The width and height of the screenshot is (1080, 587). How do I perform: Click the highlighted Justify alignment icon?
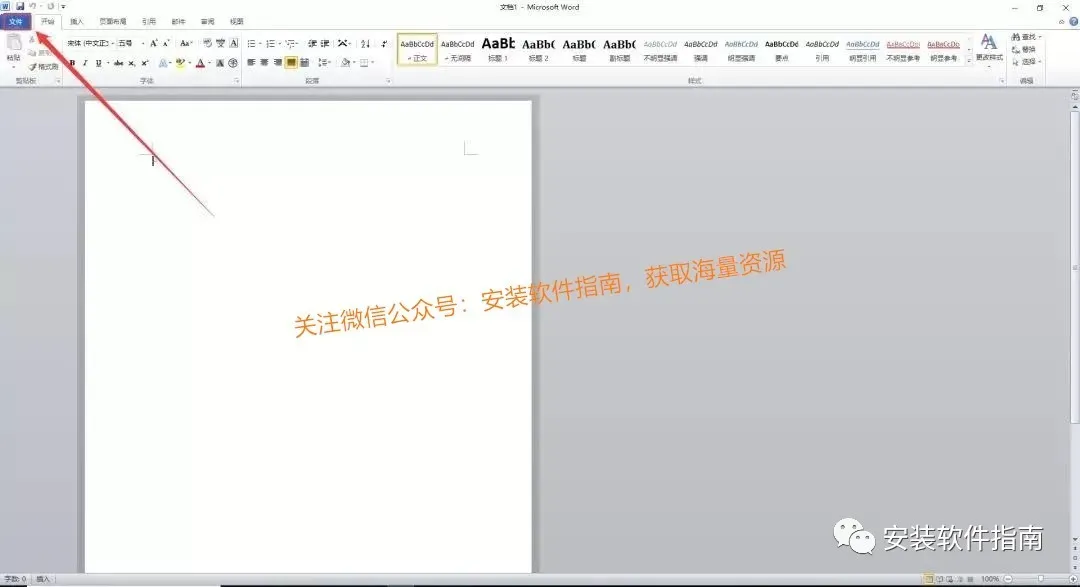[x=291, y=63]
